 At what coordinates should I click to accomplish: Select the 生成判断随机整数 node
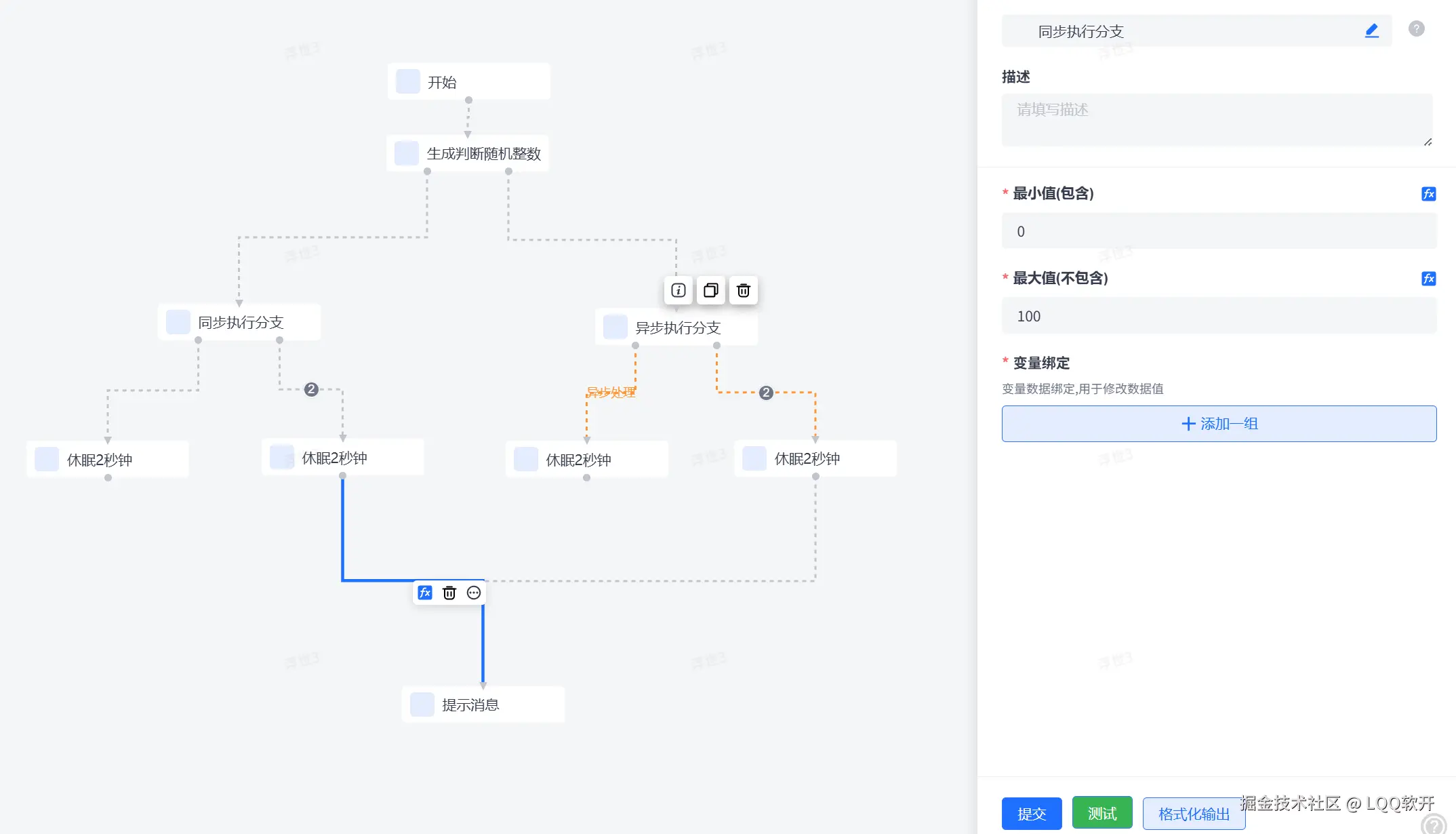click(x=468, y=153)
